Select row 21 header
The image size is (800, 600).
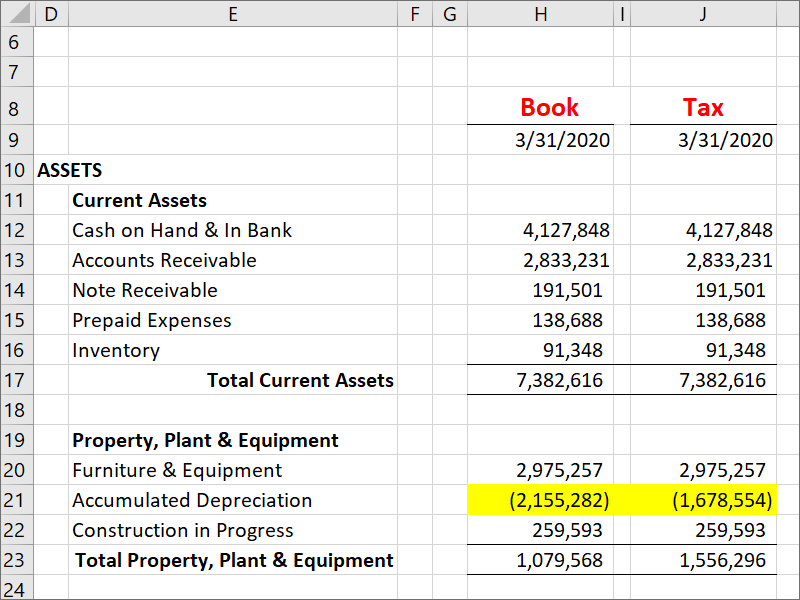coord(15,500)
